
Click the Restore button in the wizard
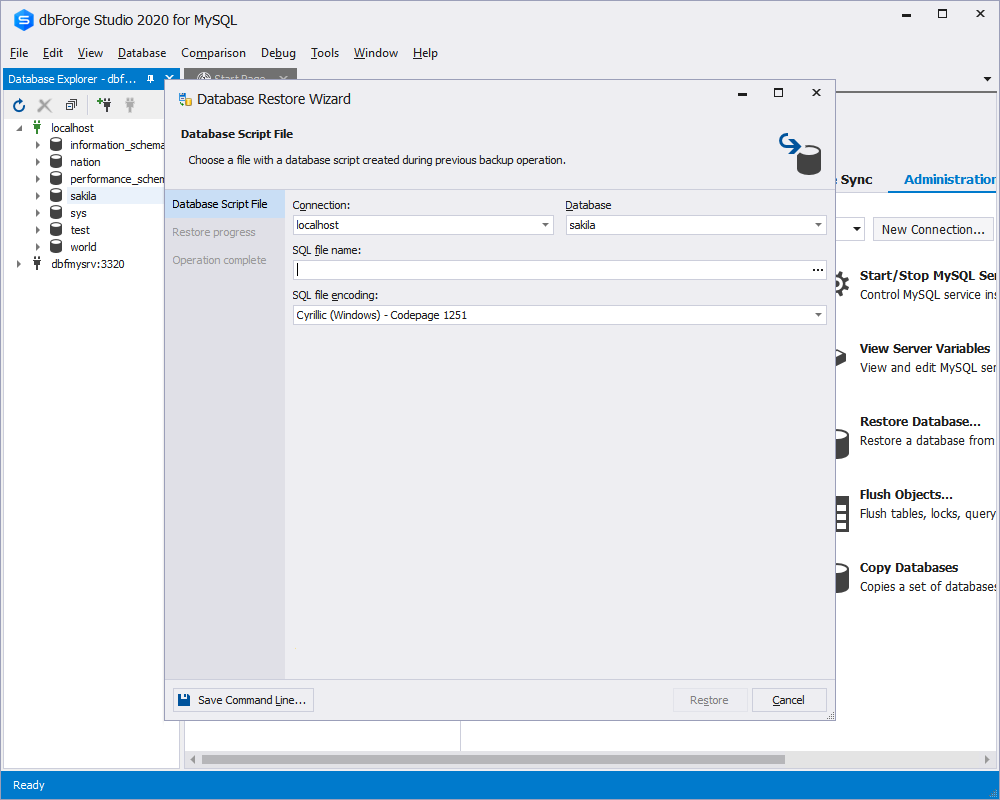[709, 700]
